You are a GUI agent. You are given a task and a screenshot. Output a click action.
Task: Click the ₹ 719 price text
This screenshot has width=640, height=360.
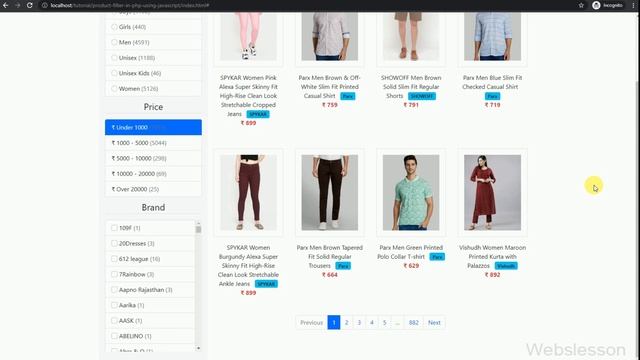coord(492,105)
